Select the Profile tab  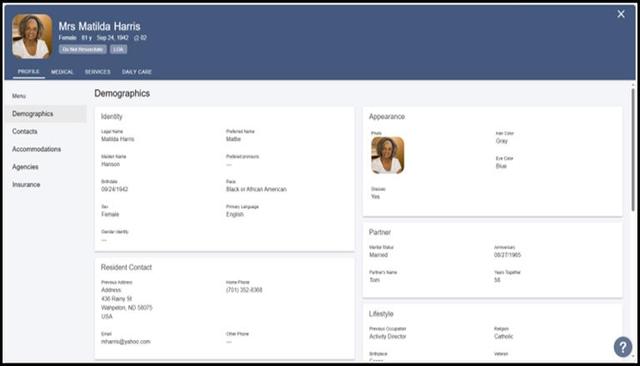pos(29,71)
